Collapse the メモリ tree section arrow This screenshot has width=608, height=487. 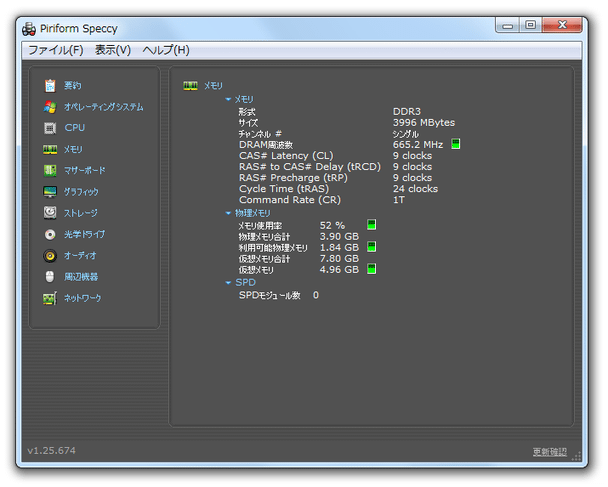tap(228, 100)
